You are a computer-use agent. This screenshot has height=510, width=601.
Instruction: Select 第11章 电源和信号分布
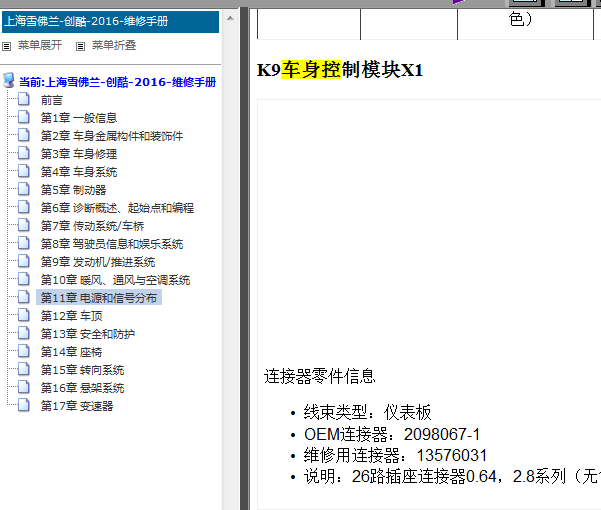(99, 298)
